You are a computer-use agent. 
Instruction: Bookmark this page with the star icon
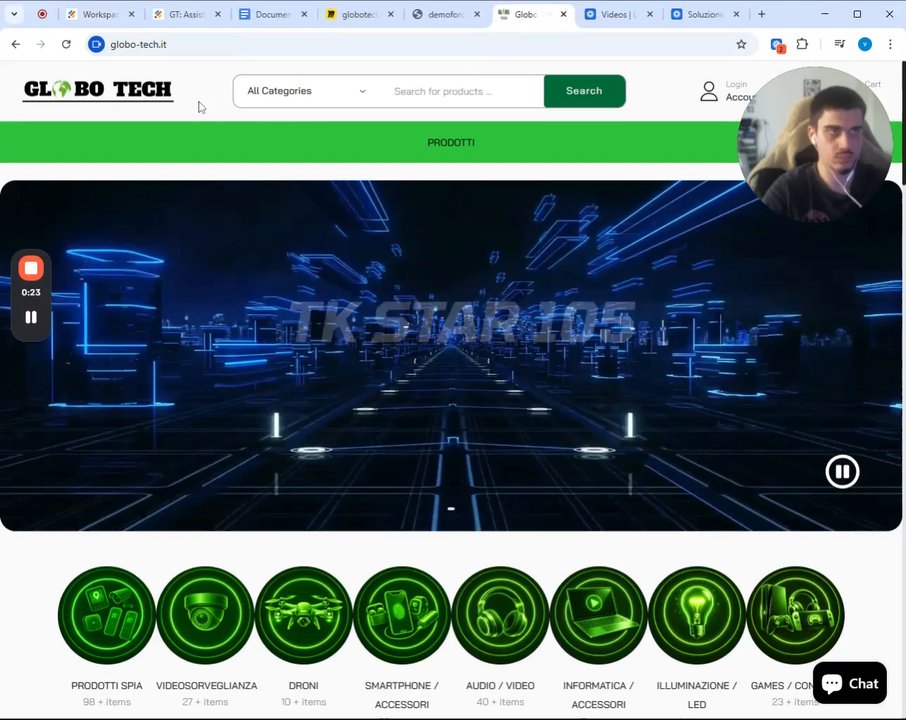(x=741, y=44)
